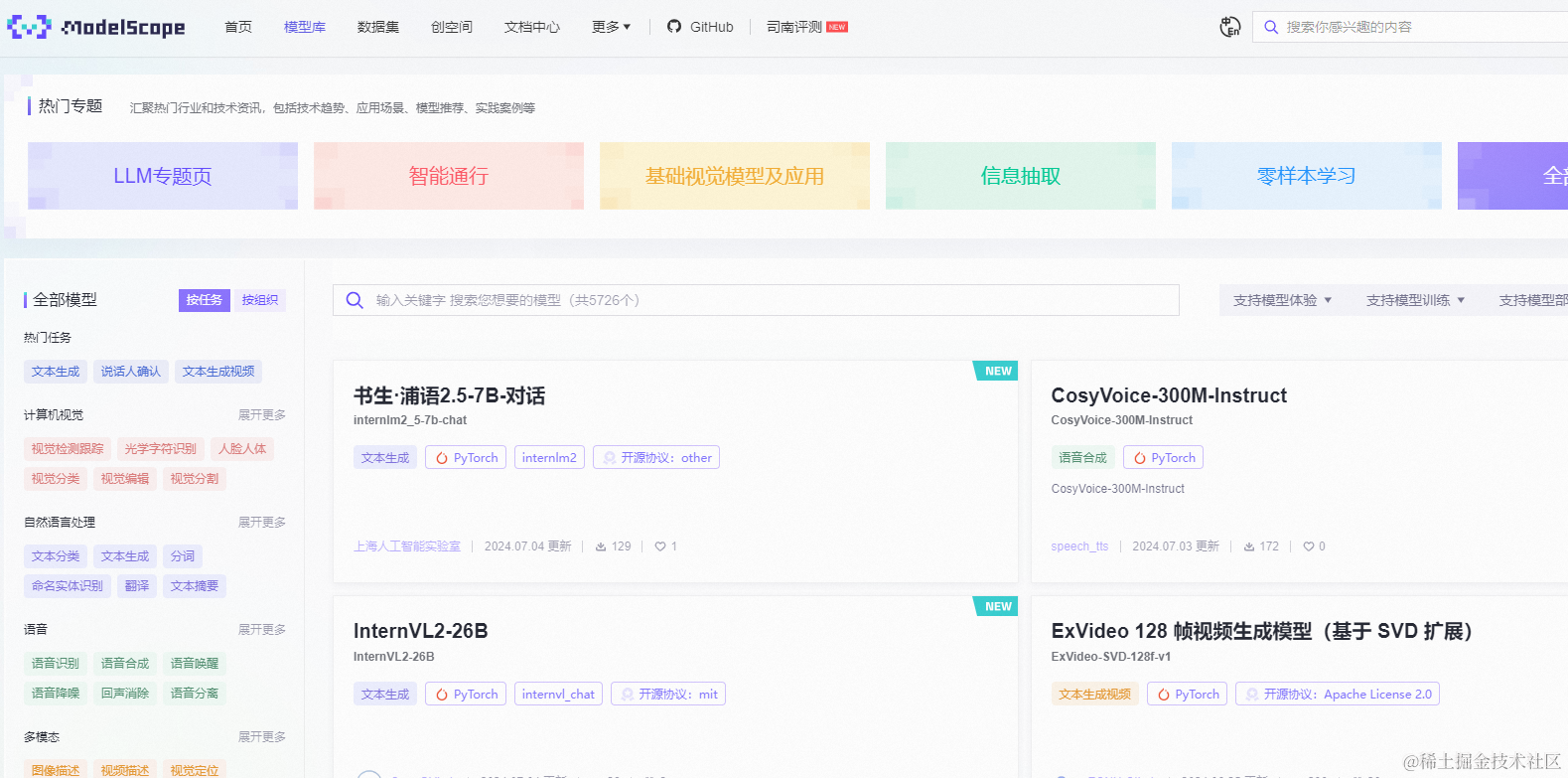Expand more 语音 tasks
Image resolution: width=1568 pixels, height=778 pixels.
[262, 629]
